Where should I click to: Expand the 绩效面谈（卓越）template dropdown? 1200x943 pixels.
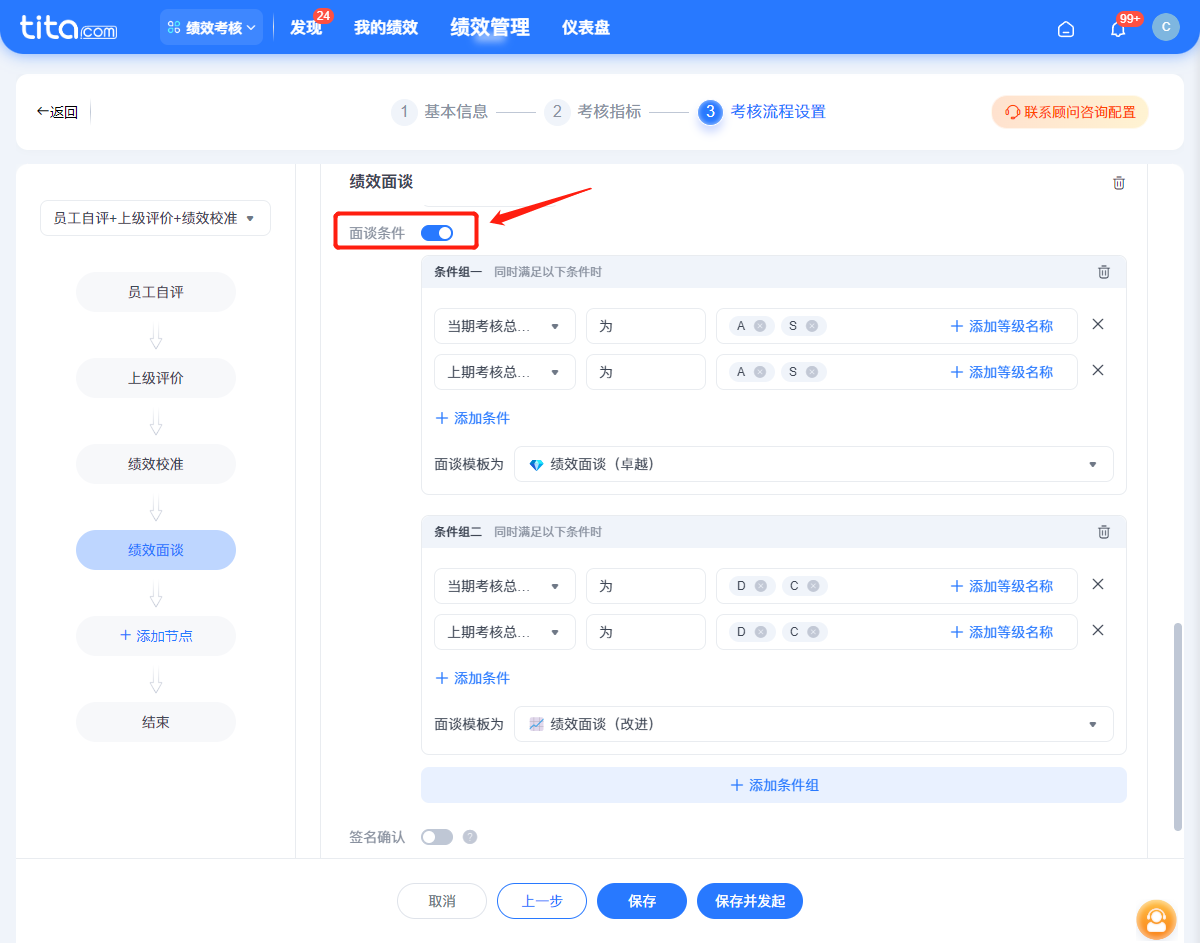pos(1092,463)
